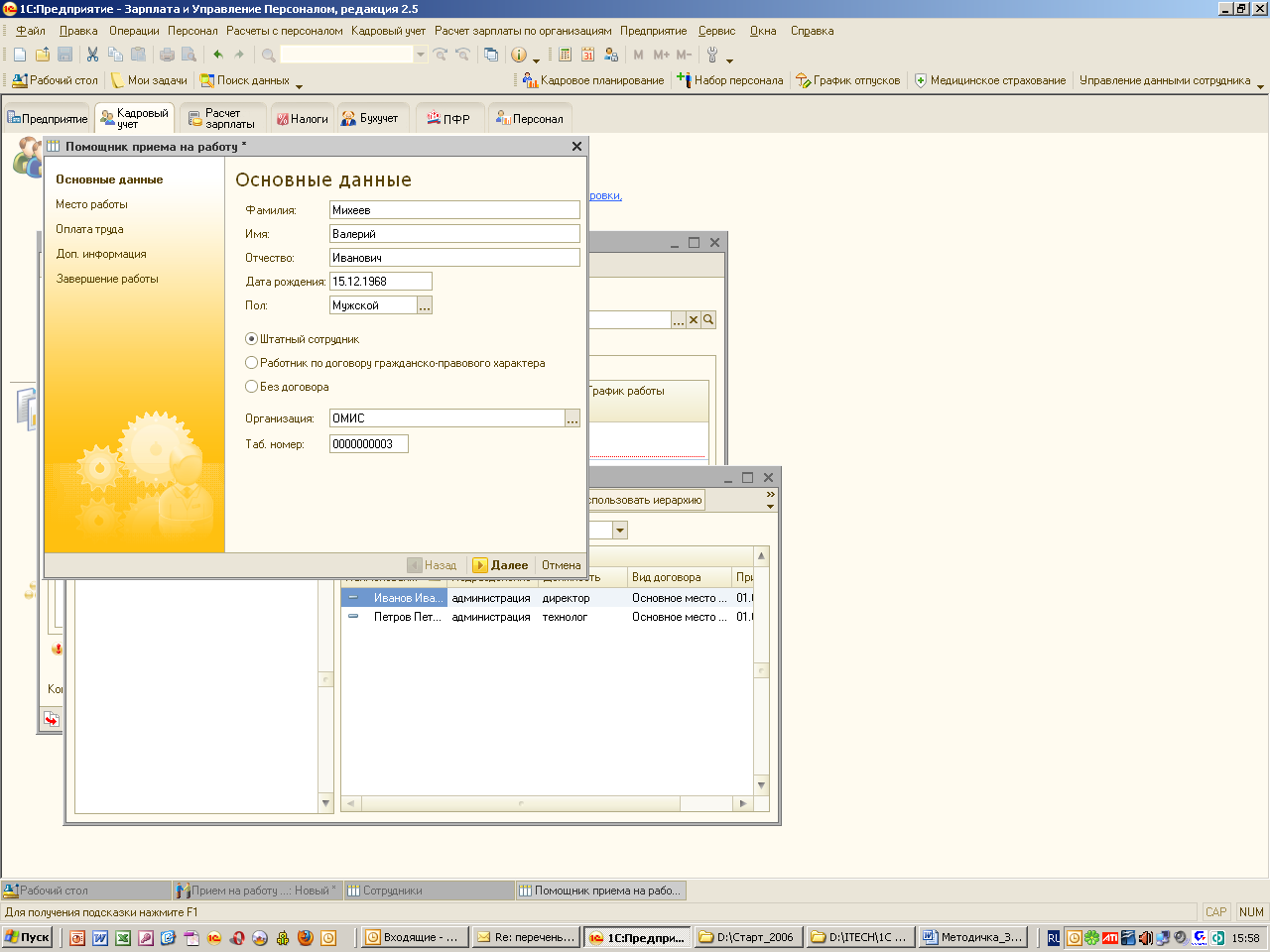Click the Таб. номер field
Viewport: 1270px width, 952px height.
click(x=369, y=444)
